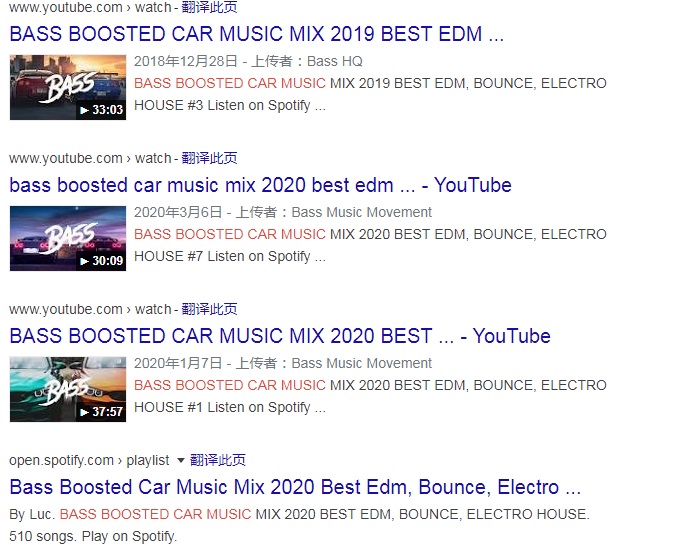Viewport: 694px width, 545px height.
Task: Open the 2019 BEST EDM mix result title
Action: (x=257, y=34)
